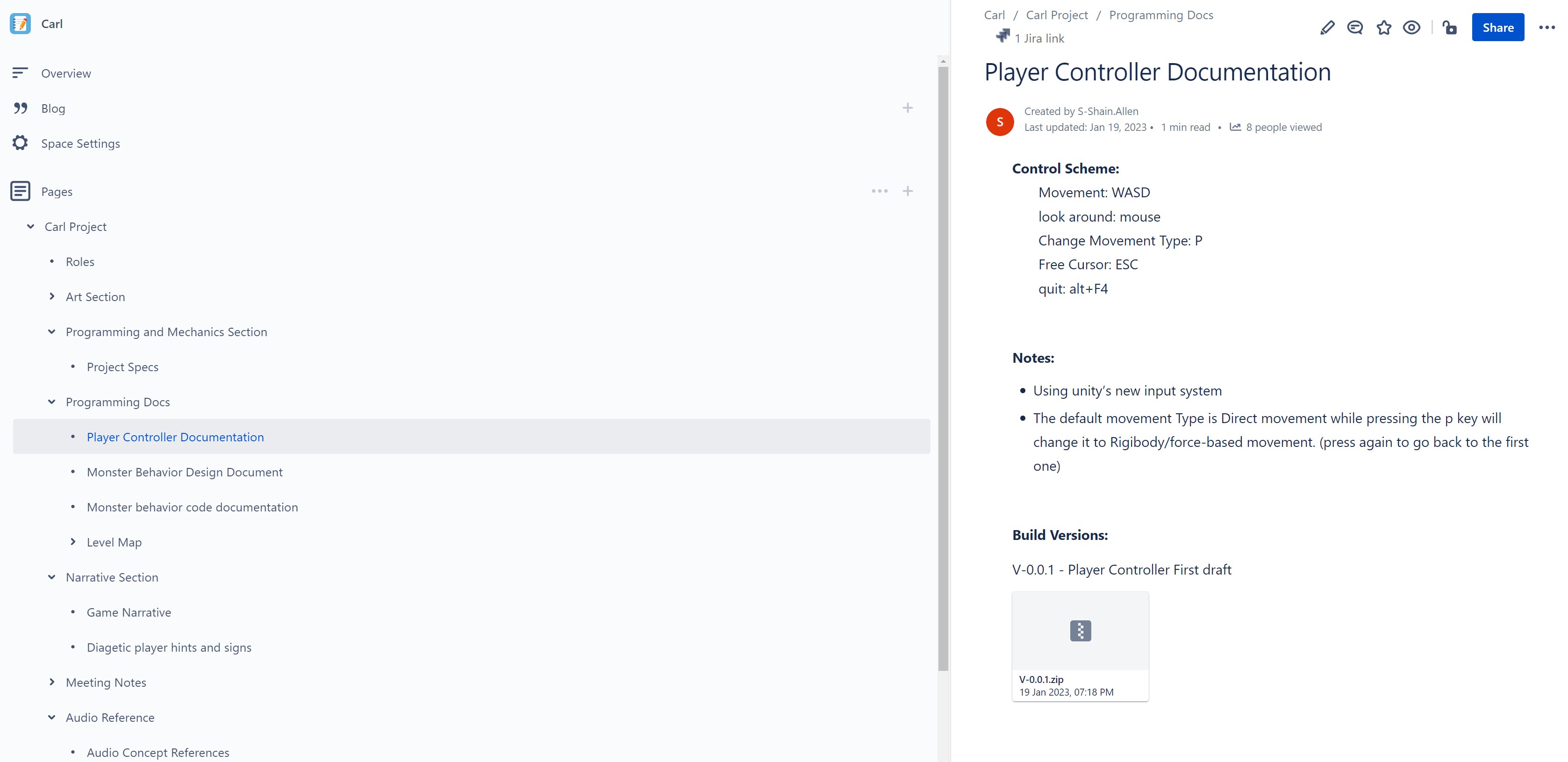Click the blue Share button
This screenshot has height=762, width=1568.
[1498, 28]
